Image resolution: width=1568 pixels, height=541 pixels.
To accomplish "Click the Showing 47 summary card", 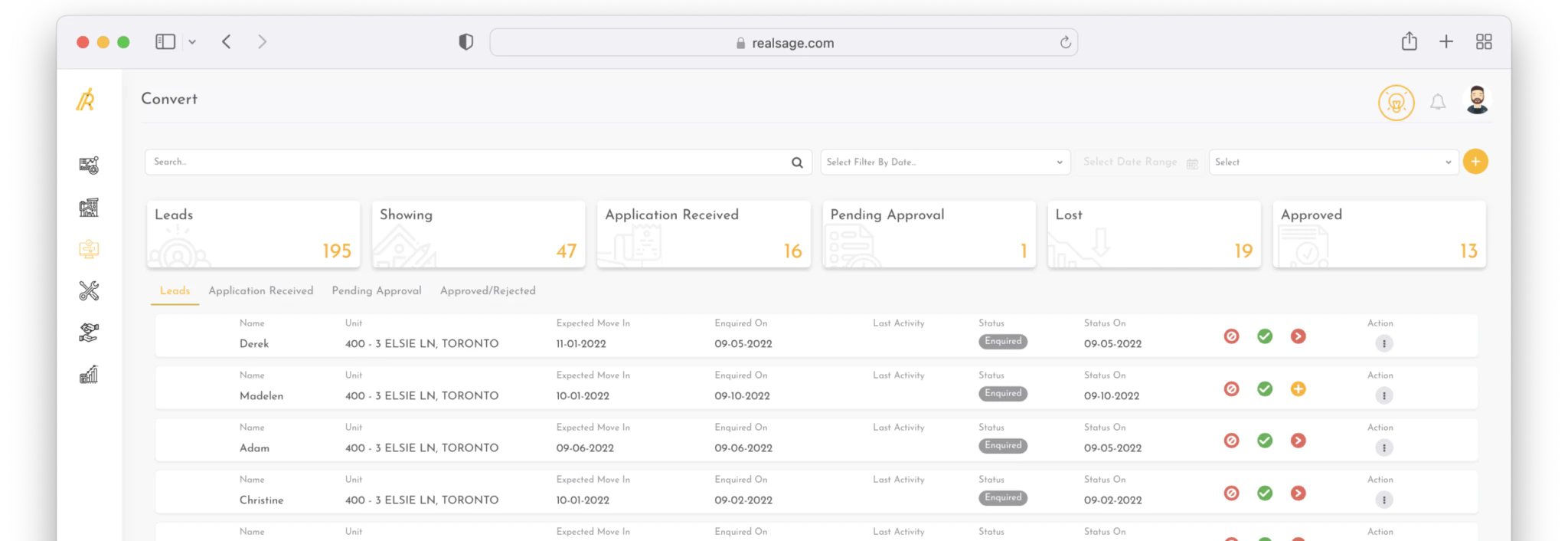I will point(479,234).
